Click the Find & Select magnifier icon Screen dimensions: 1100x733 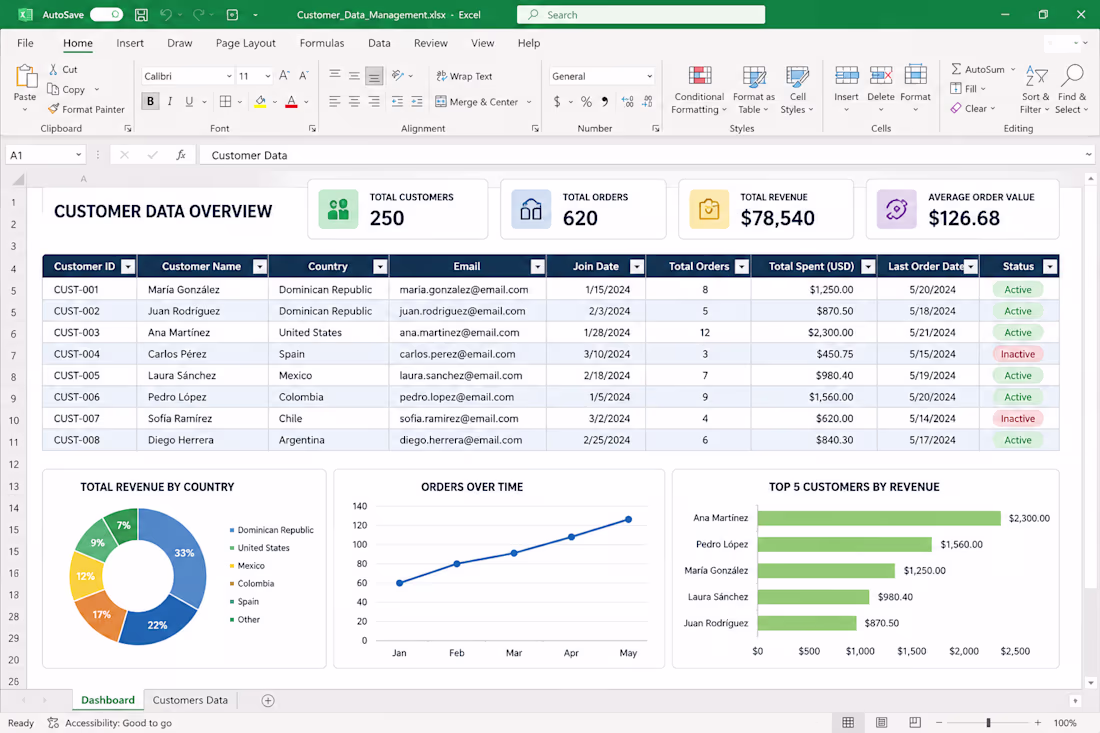click(1073, 75)
